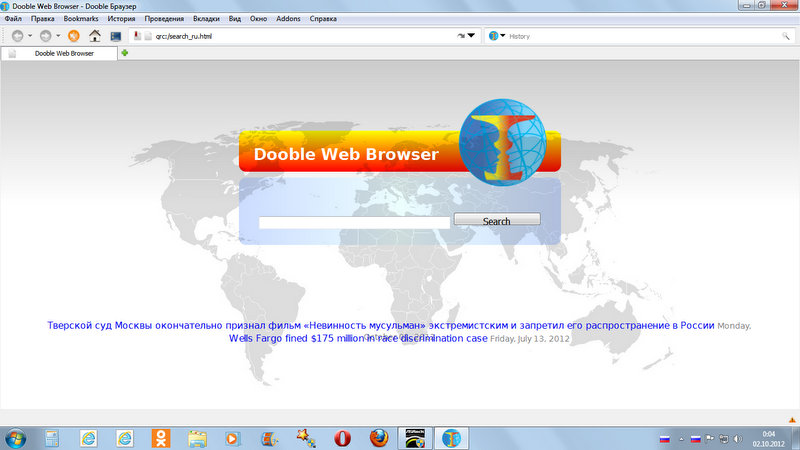Click the orange warning triangle in status bar
The image size is (800, 450).
(792, 420)
